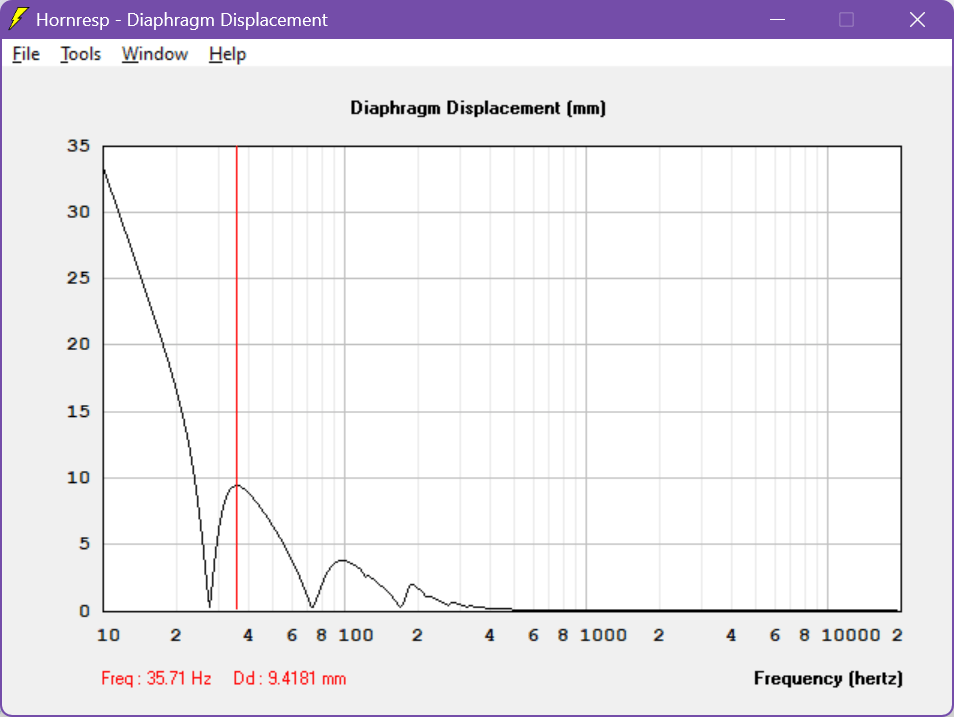This screenshot has height=717, width=954.
Task: Click the 35 label on the vertical axis
Action: (x=78, y=146)
